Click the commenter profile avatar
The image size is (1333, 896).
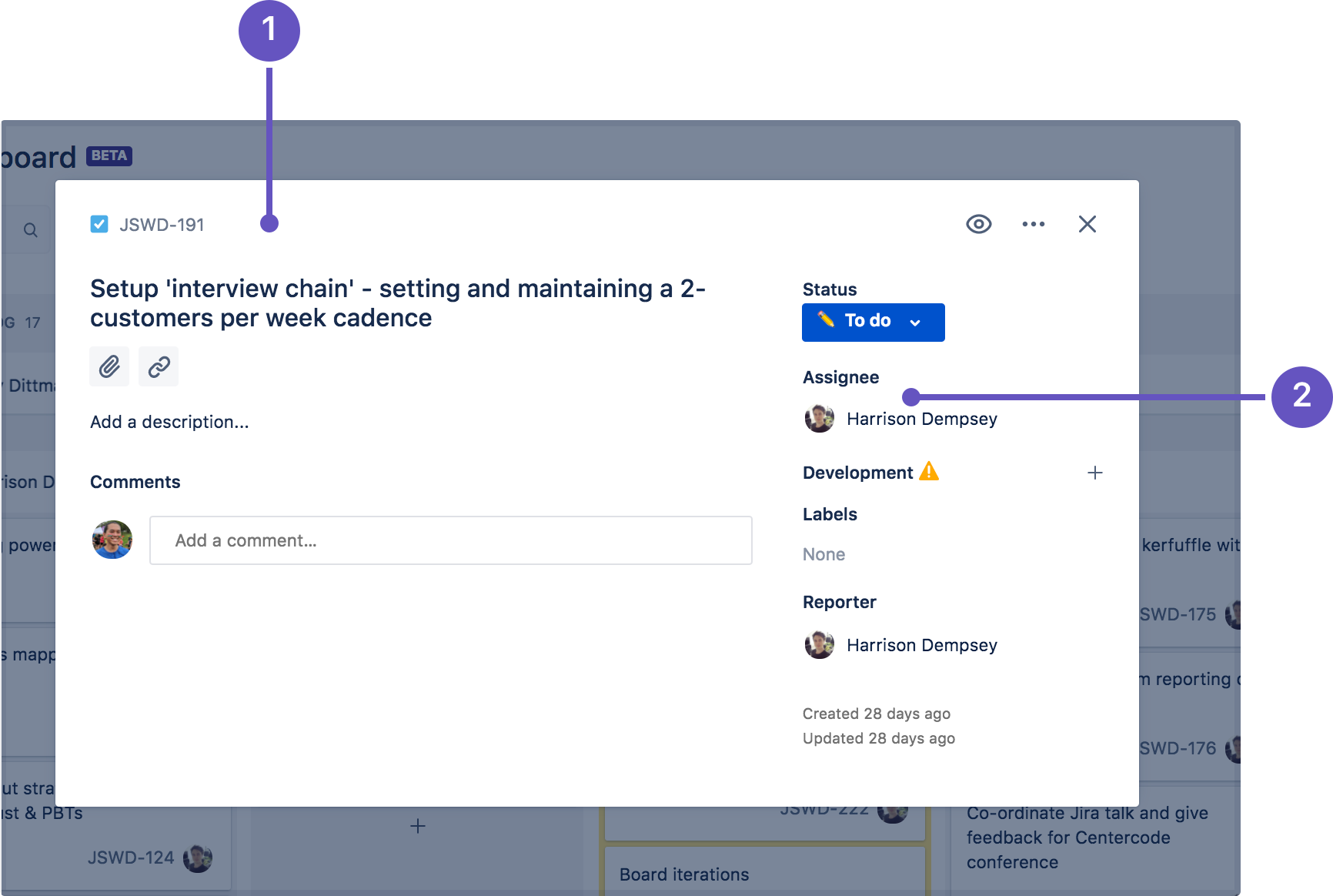coord(112,540)
